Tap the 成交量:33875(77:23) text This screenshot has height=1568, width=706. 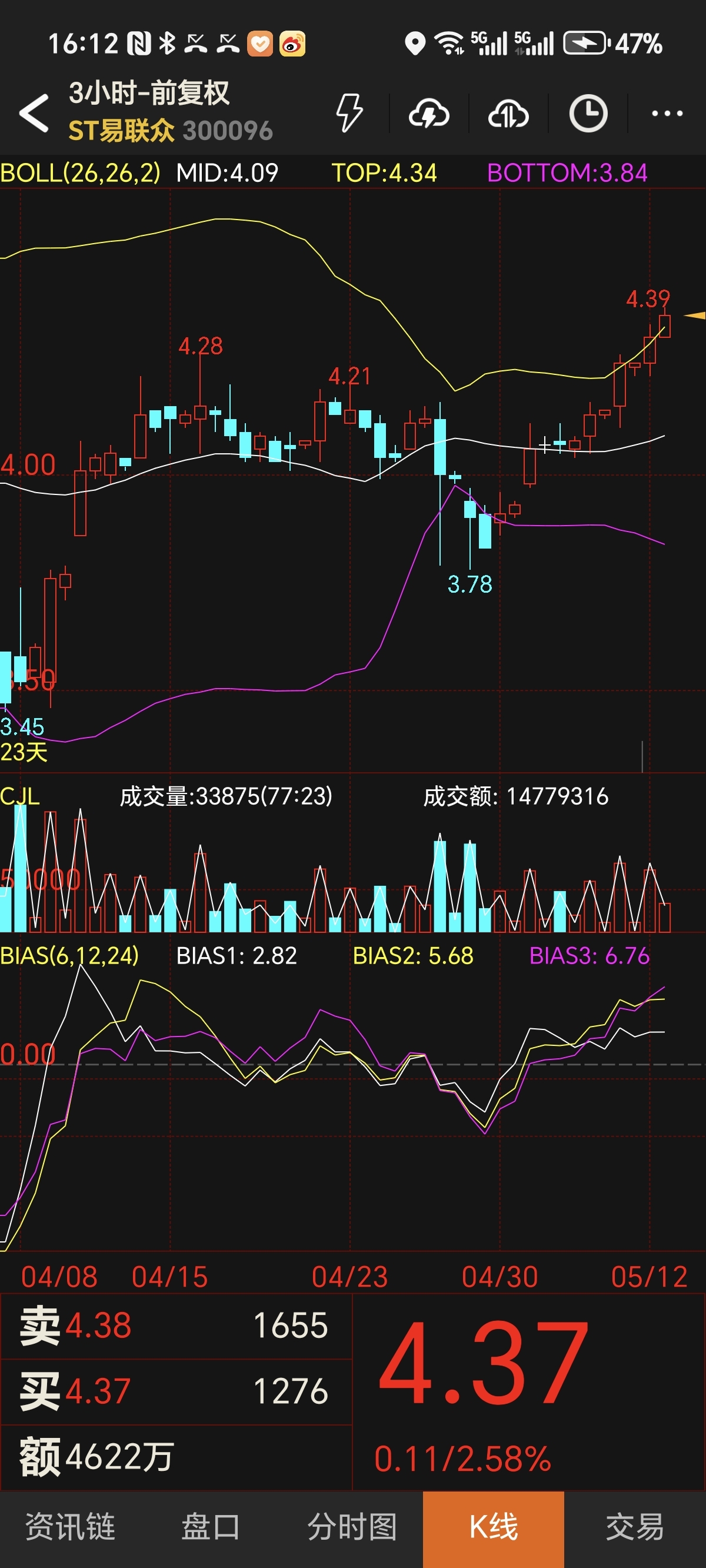pos(226,796)
